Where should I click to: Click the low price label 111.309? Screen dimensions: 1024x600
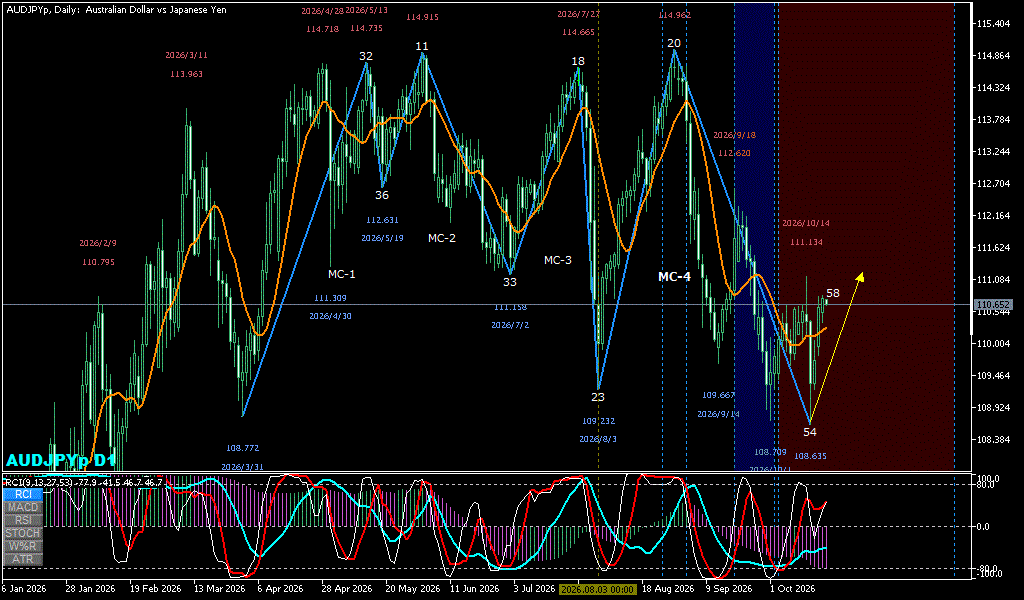pyautogui.click(x=330, y=298)
